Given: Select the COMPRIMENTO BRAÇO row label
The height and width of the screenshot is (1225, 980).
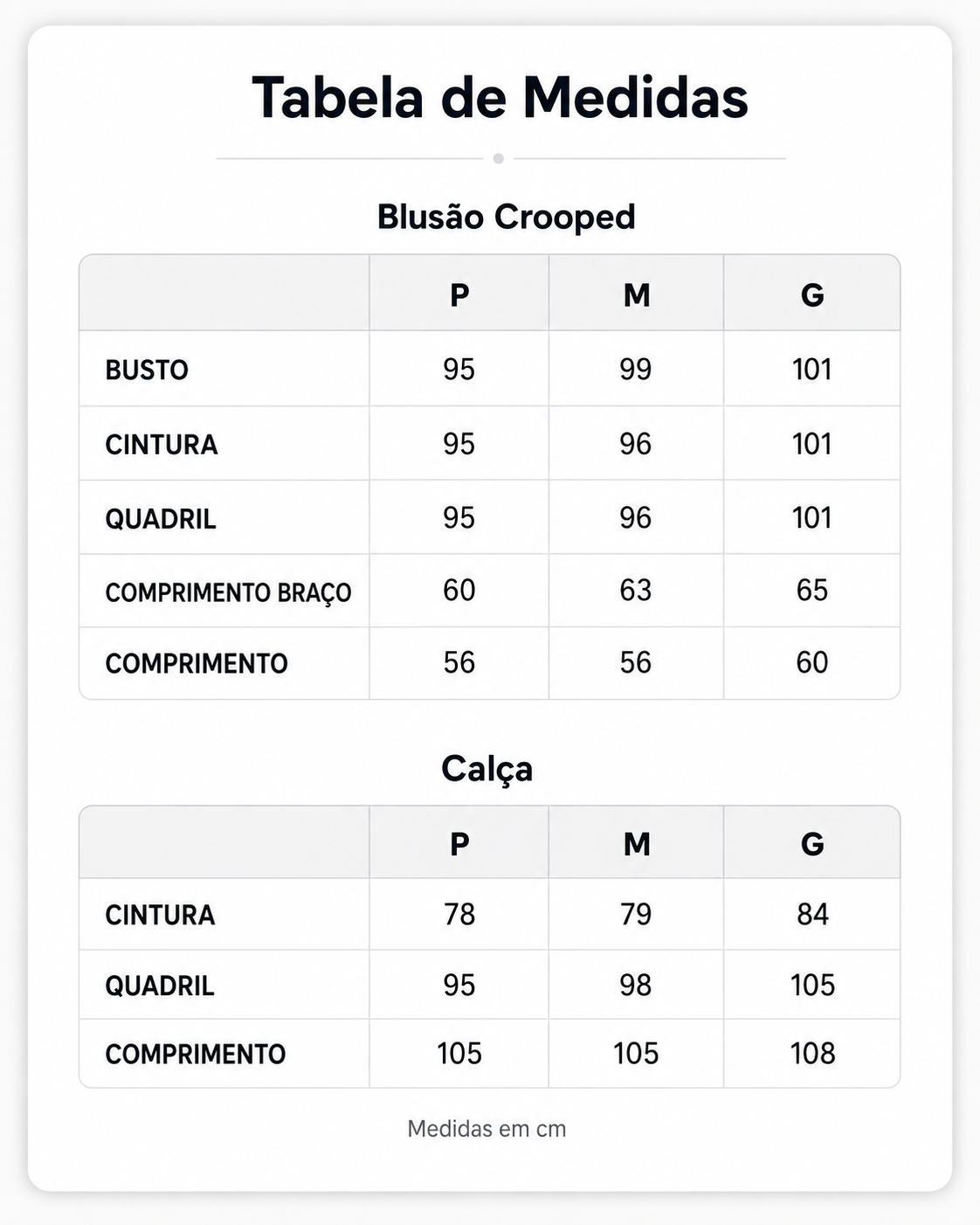Looking at the screenshot, I should coord(228,593).
